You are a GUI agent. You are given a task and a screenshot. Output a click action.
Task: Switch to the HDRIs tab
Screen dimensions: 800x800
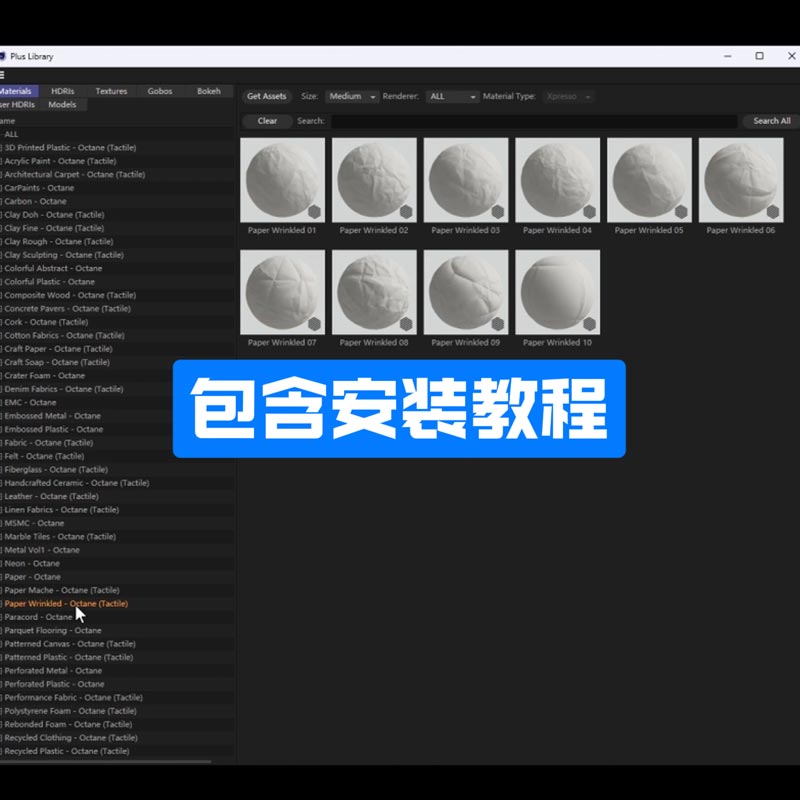pos(63,91)
